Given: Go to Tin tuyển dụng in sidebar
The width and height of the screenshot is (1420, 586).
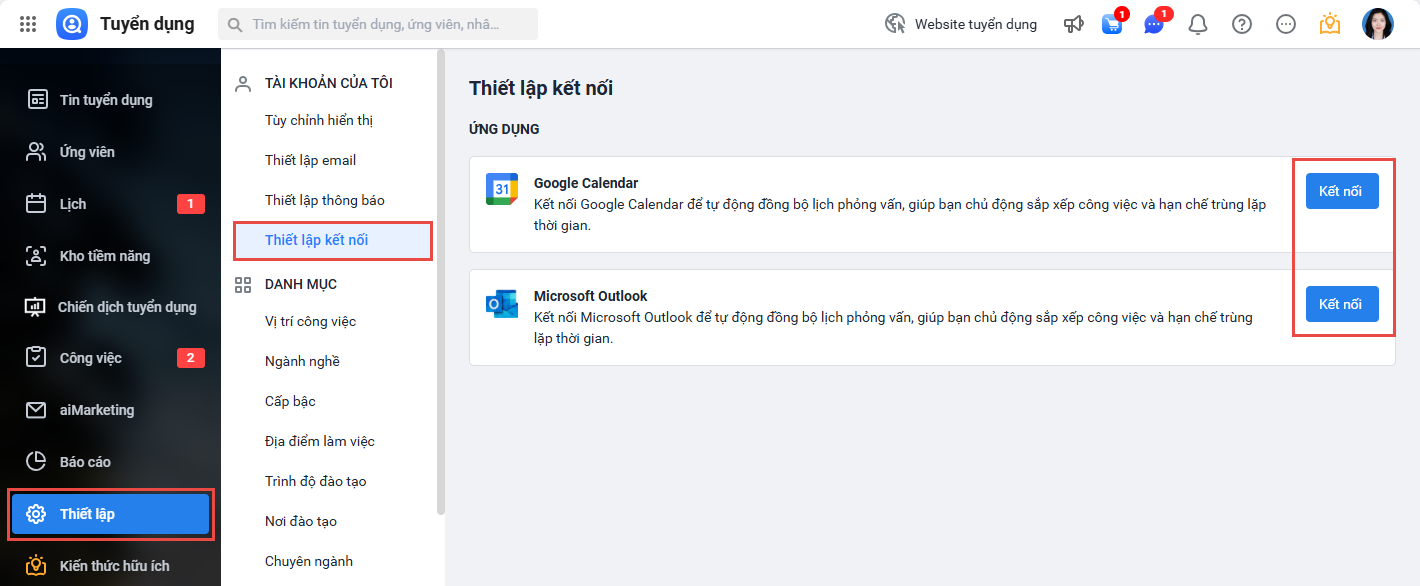Looking at the screenshot, I should (105, 100).
